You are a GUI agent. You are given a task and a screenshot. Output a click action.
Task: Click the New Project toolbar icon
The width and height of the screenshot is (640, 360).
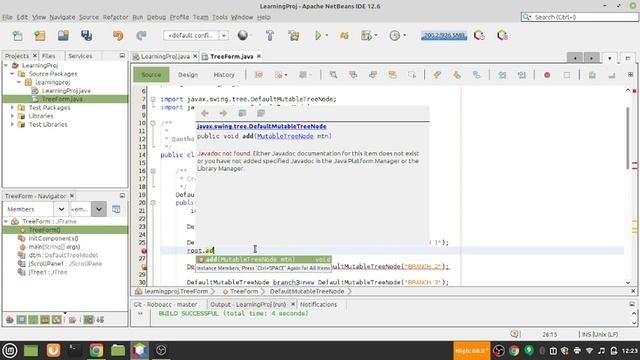tap(40, 36)
